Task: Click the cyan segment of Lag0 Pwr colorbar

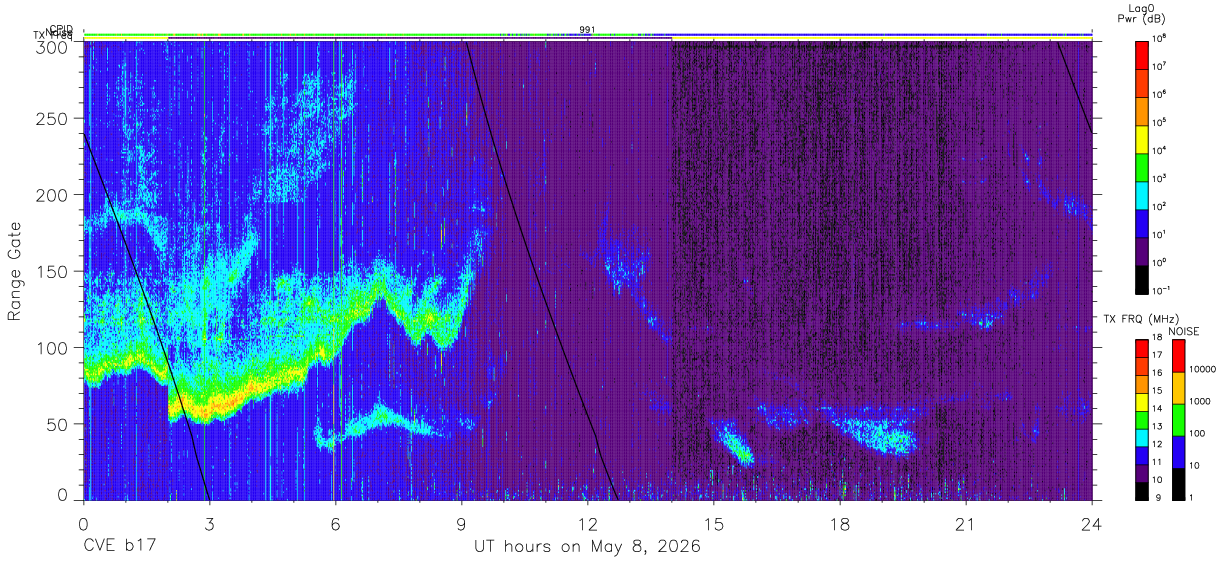Action: [1142, 194]
